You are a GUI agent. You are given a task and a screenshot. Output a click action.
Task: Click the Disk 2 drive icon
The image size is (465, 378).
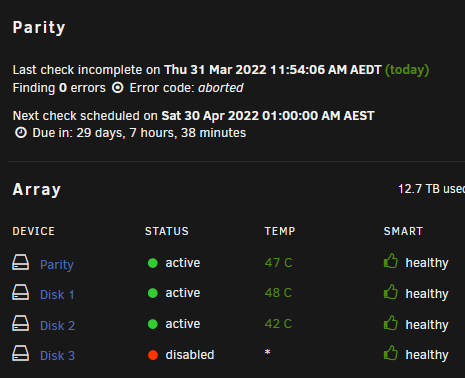[20, 323]
